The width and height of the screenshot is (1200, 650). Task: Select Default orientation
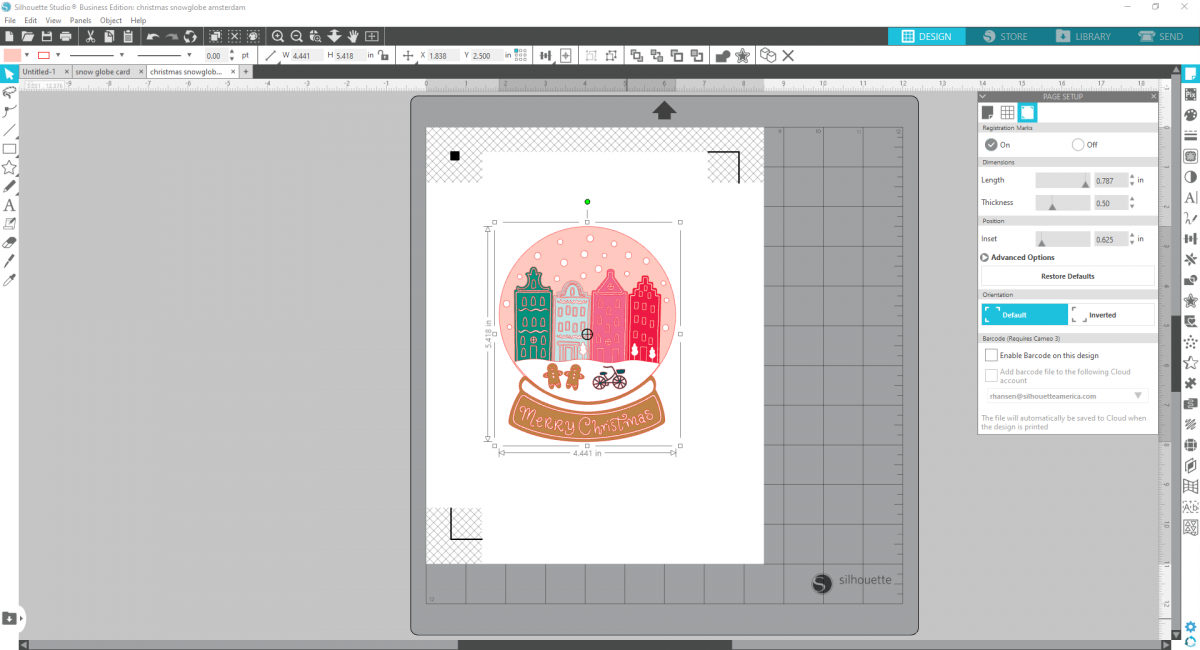pyautogui.click(x=1023, y=314)
